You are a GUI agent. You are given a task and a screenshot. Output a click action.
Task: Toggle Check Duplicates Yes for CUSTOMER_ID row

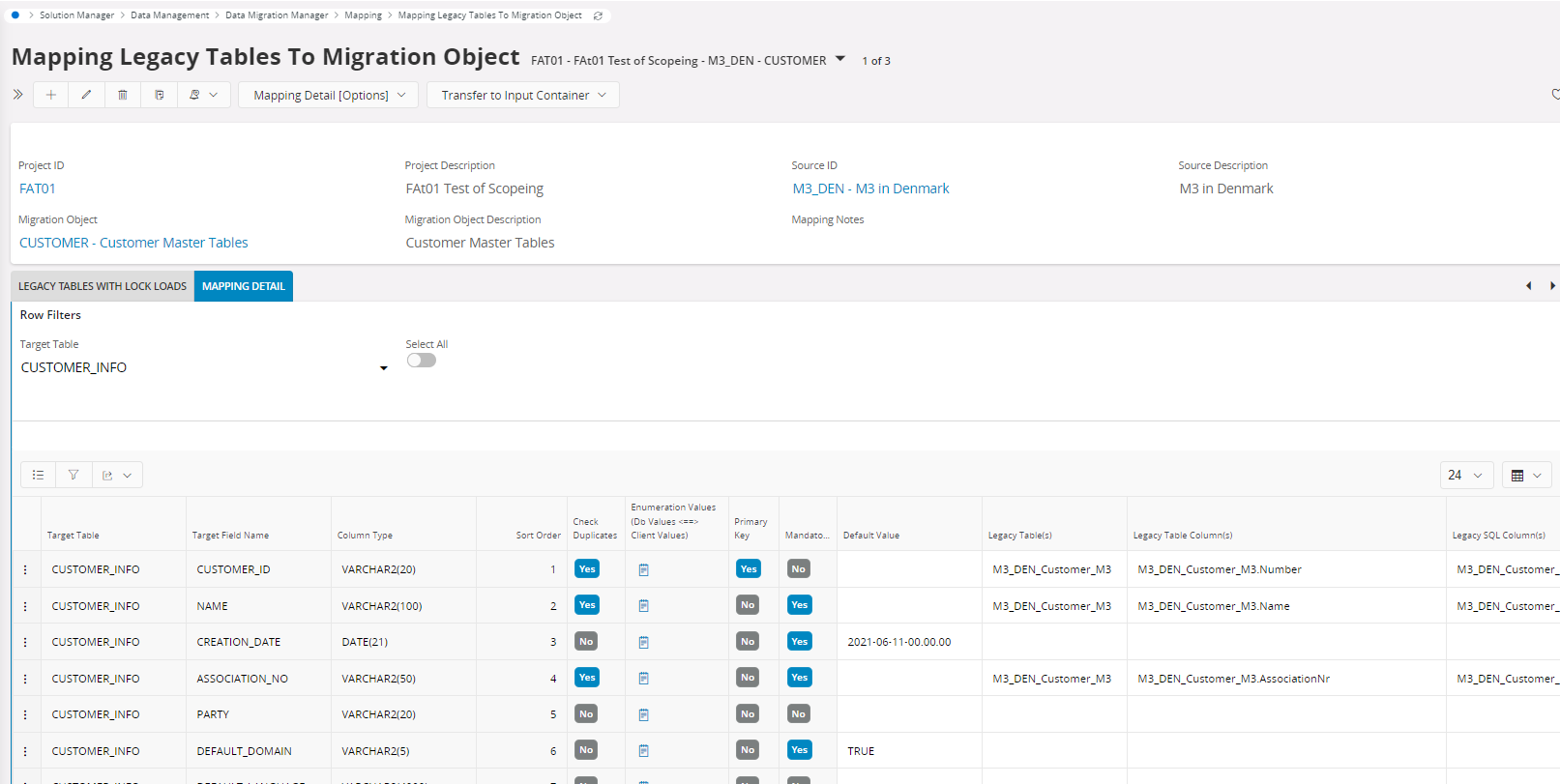[587, 569]
